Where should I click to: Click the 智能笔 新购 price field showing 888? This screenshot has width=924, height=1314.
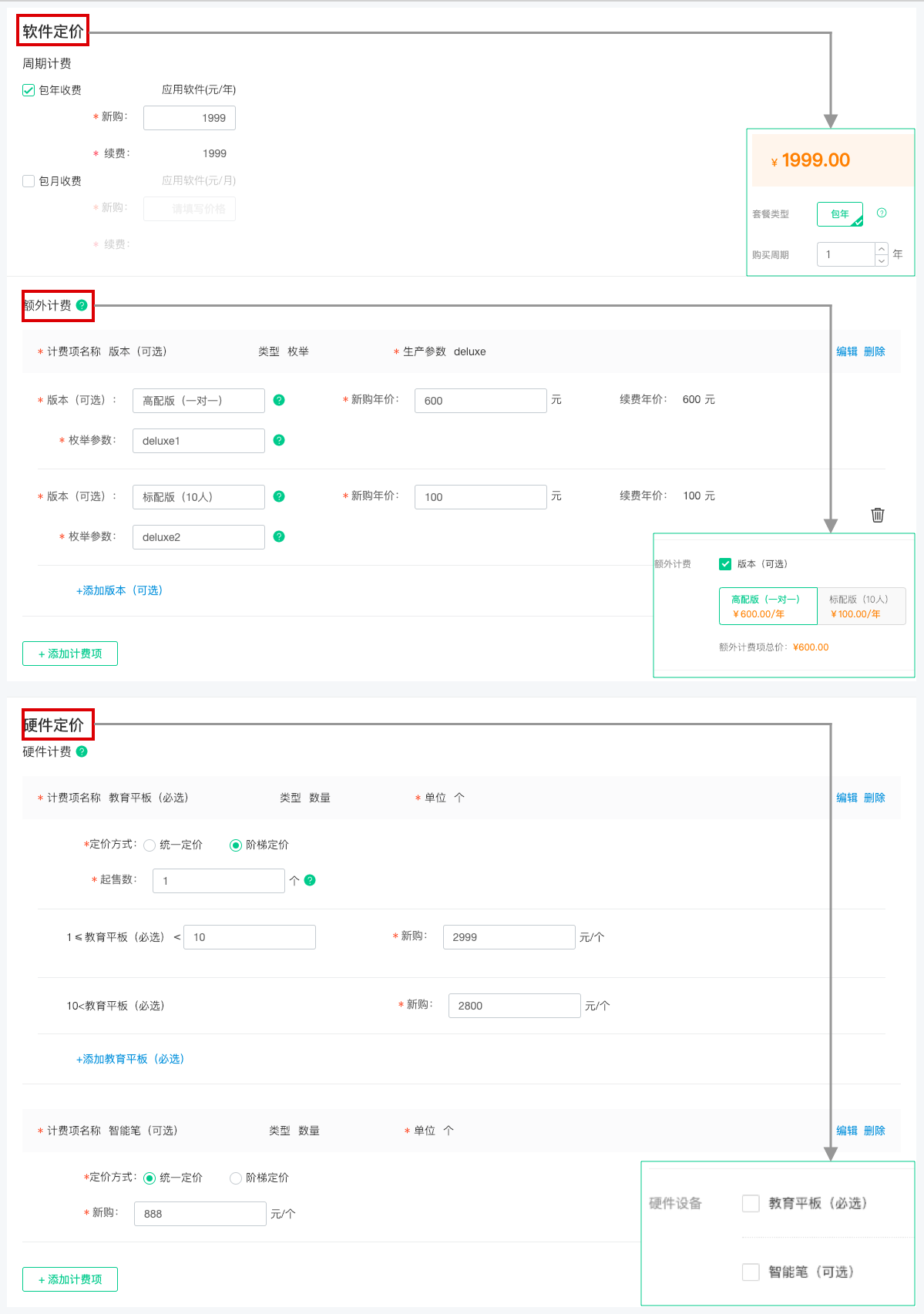pyautogui.click(x=200, y=1214)
